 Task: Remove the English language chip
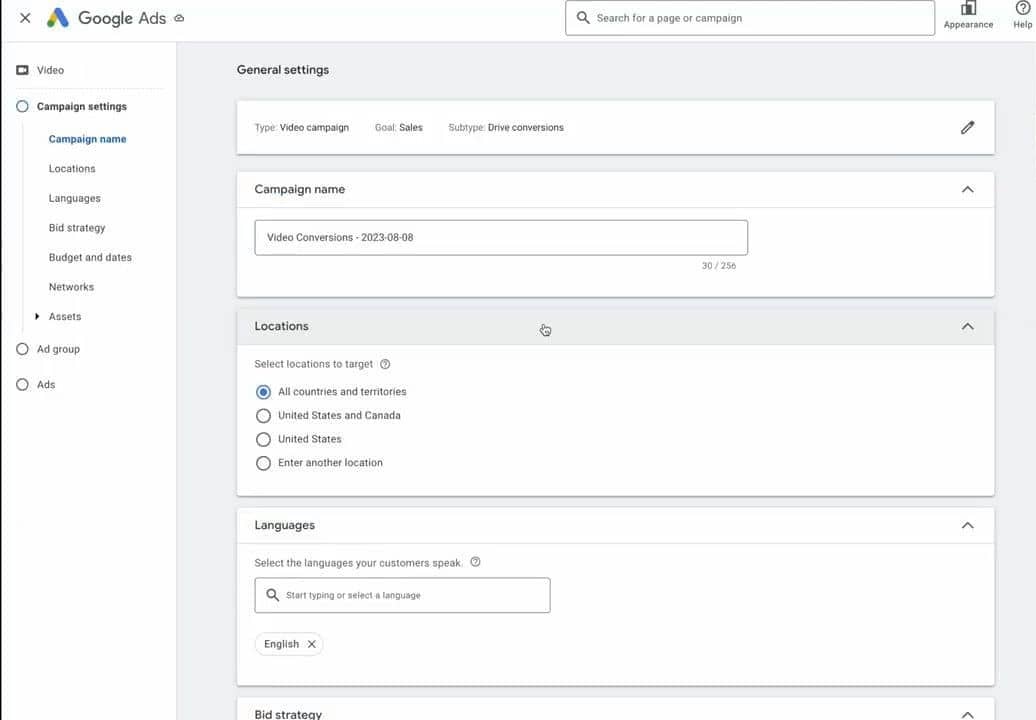(x=311, y=644)
